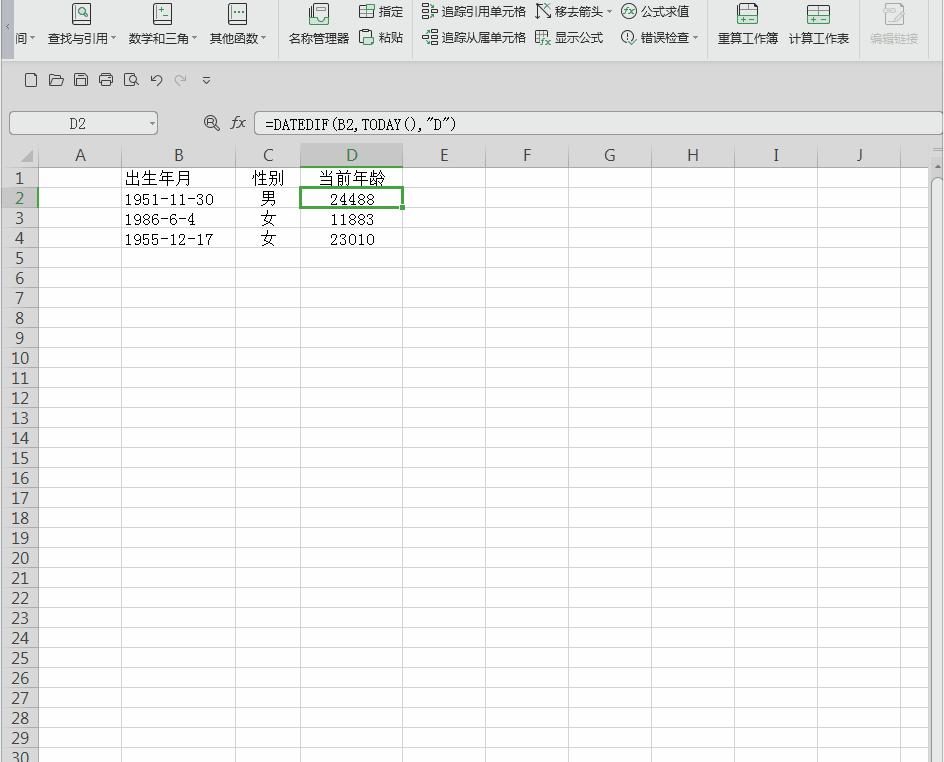The width and height of the screenshot is (944, 762).
Task: Click the save disk icon
Action: [81, 80]
